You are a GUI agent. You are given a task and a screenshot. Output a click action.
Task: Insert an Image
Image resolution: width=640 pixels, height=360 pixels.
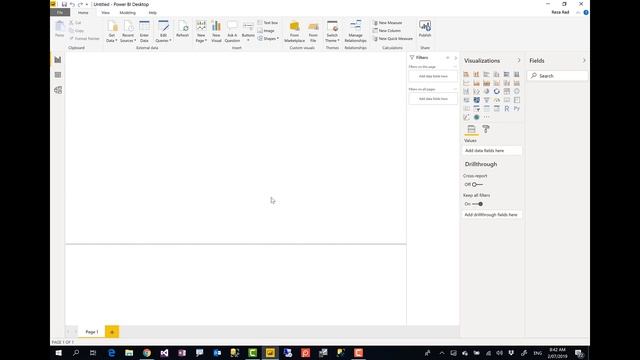pos(266,31)
